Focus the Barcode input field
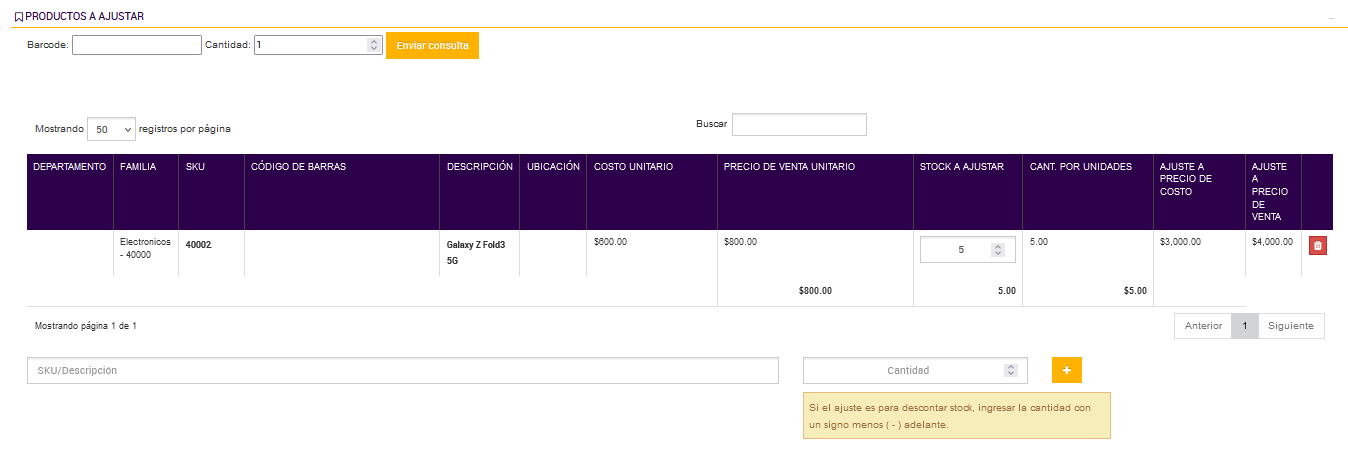The height and width of the screenshot is (465, 1348). 137,45
